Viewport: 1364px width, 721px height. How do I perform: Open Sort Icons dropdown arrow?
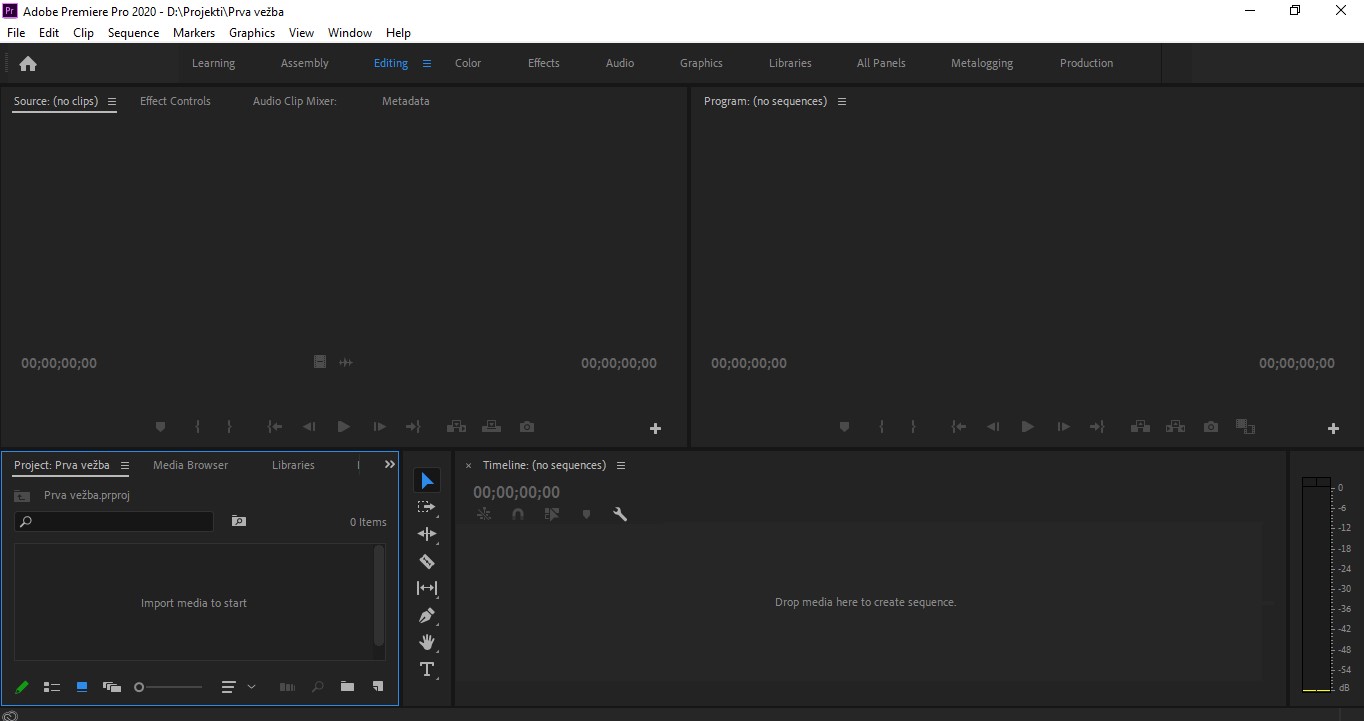tap(251, 687)
